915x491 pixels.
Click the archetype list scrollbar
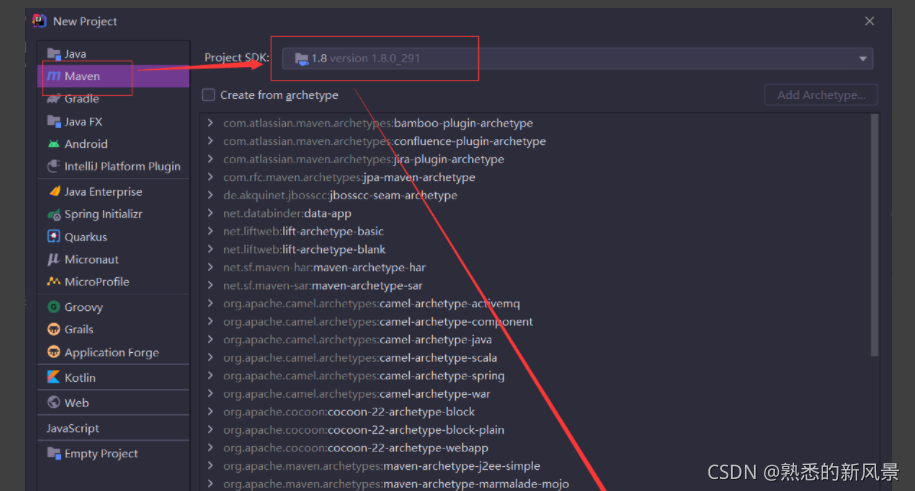click(874, 235)
